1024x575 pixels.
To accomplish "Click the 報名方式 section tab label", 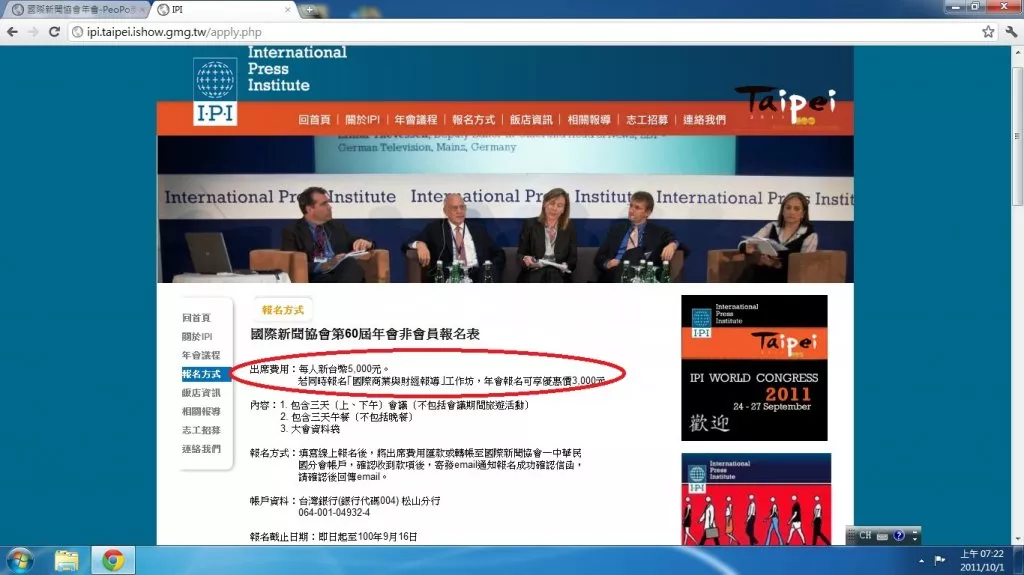I will pyautogui.click(x=283, y=310).
